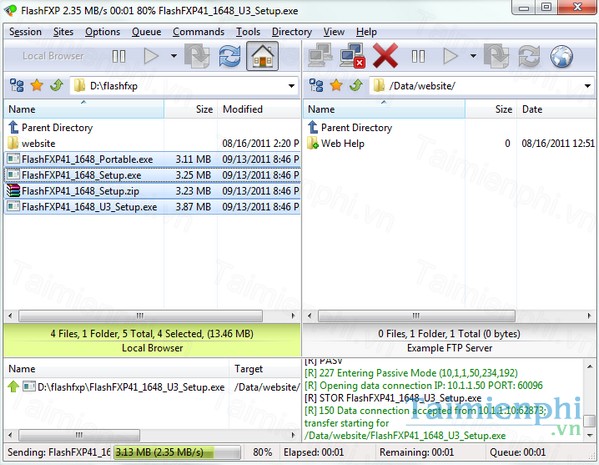Open the View menu
The height and width of the screenshot is (465, 599).
(x=334, y=32)
